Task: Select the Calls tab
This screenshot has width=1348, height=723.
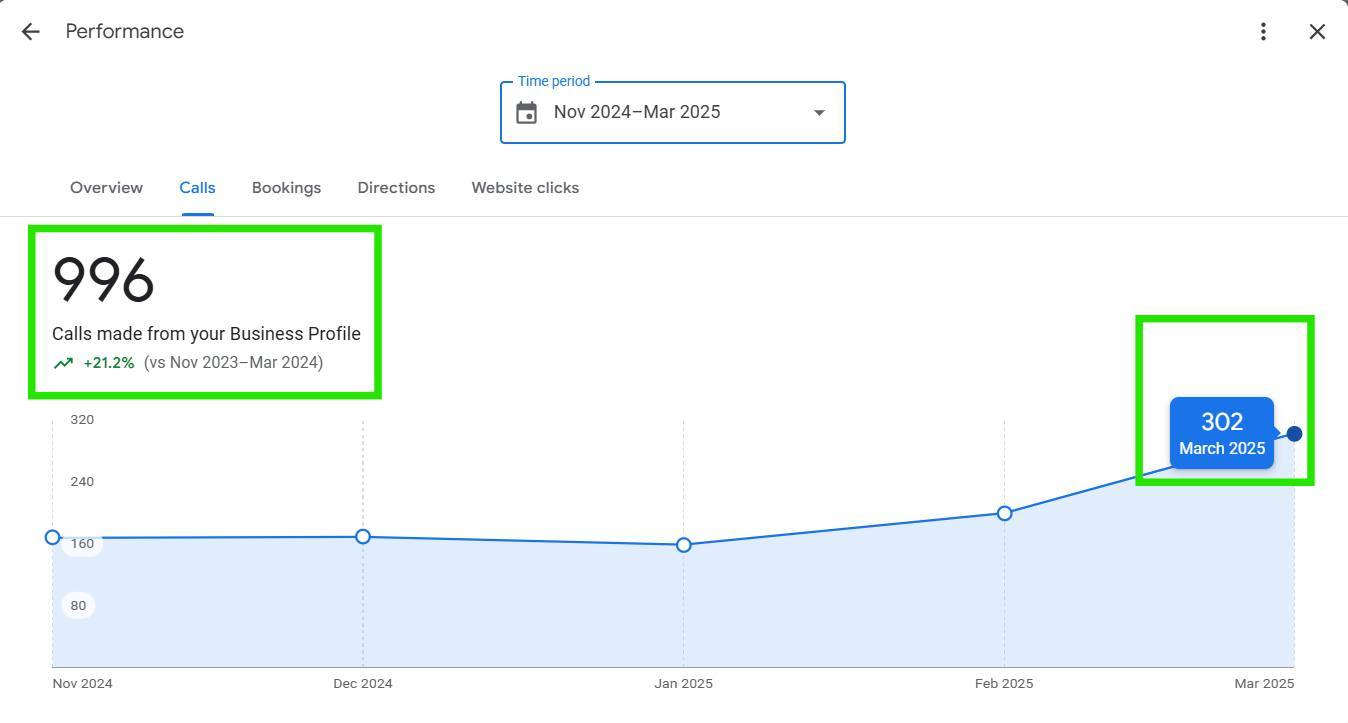Action: [197, 188]
